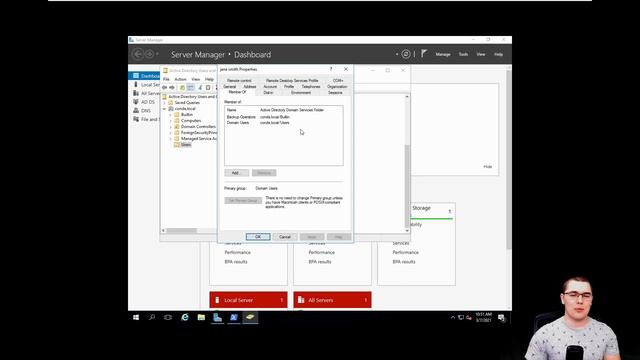
Task: Switch to Remote Desktop Services Profile tab
Action: 292,81
